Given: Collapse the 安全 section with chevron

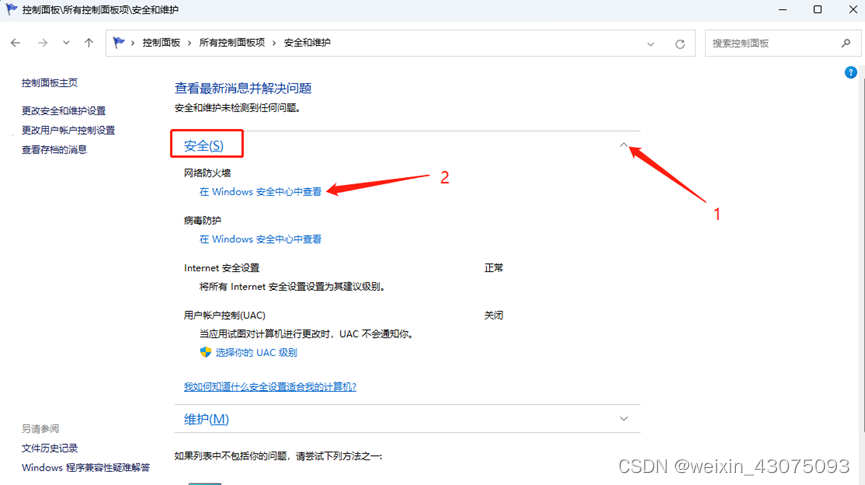Looking at the screenshot, I should tap(623, 145).
